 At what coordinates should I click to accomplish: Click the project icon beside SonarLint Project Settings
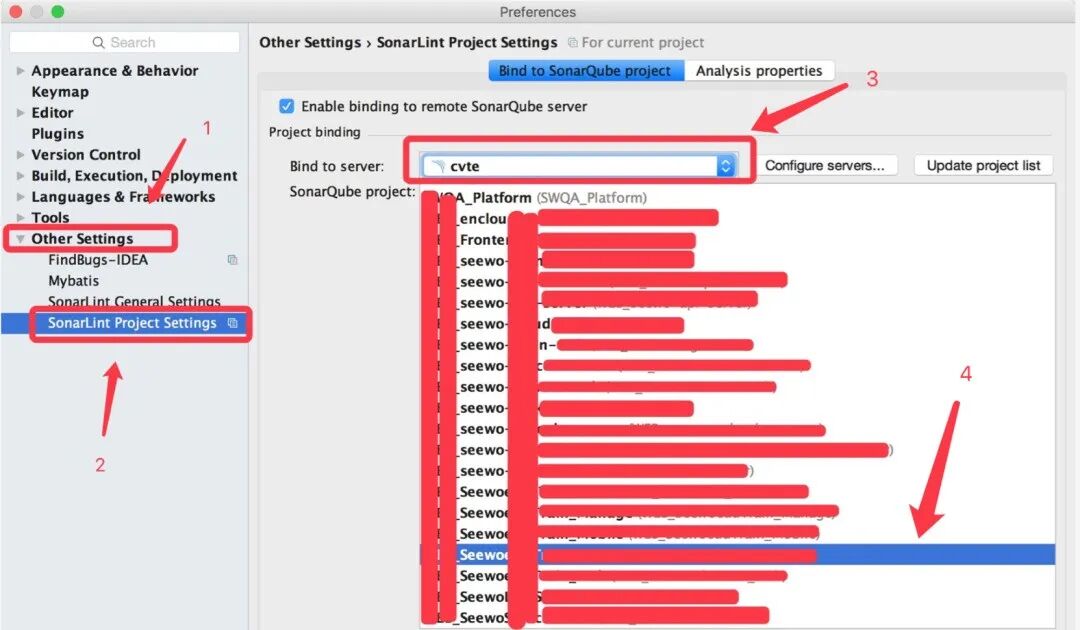point(233,323)
